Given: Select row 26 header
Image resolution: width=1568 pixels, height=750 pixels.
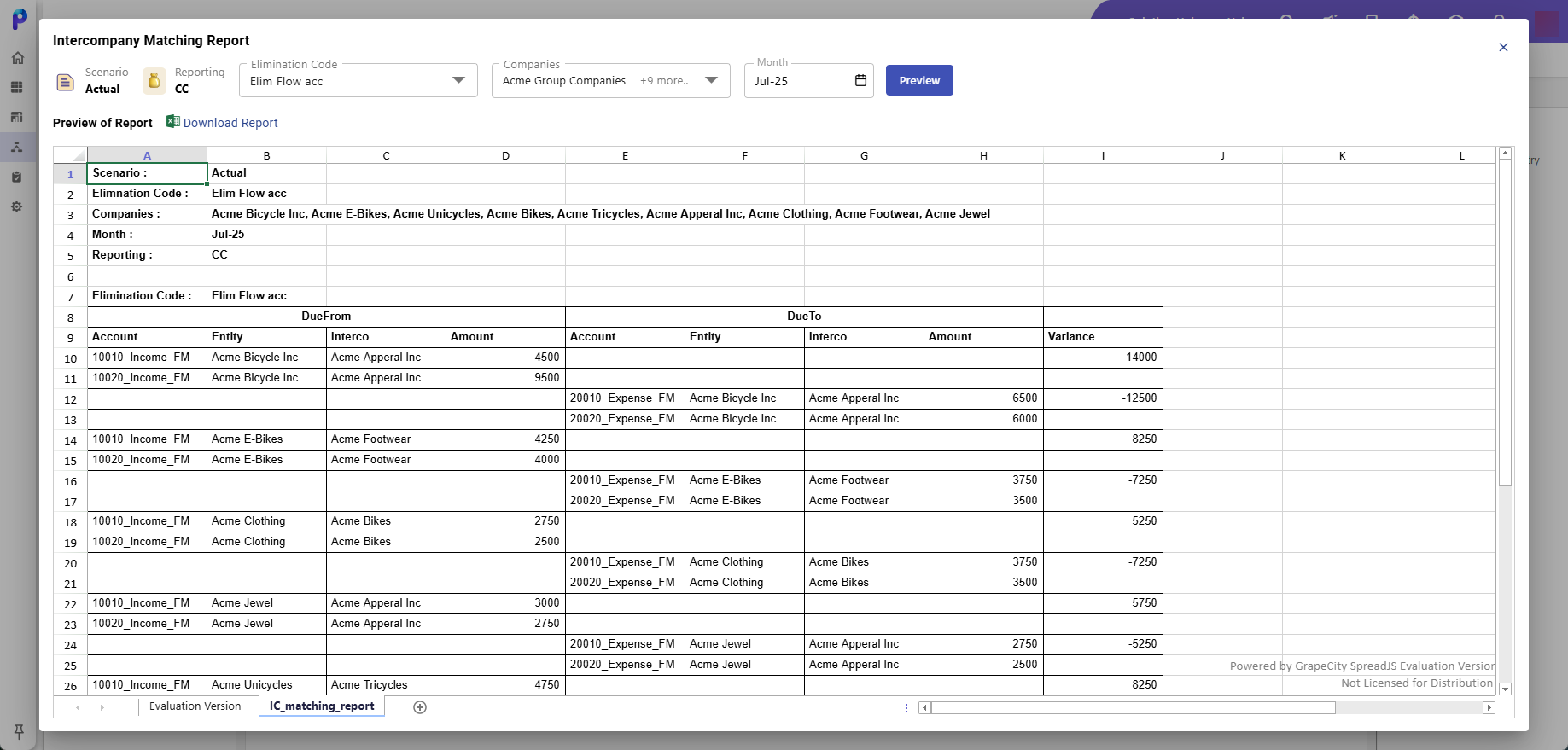Looking at the screenshot, I should coord(71,686).
